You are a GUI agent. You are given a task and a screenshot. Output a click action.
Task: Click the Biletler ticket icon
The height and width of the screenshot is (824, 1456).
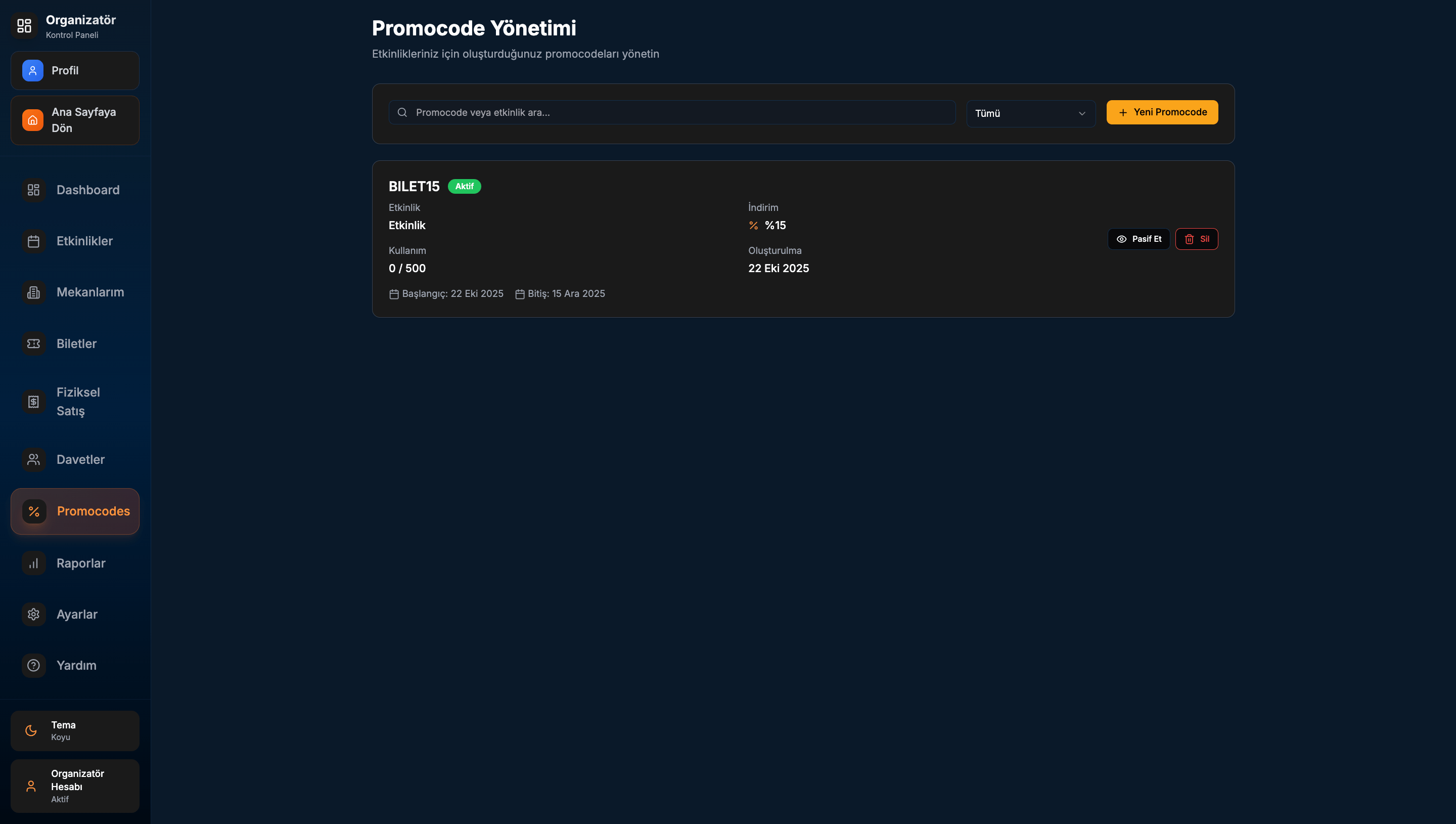point(33,343)
